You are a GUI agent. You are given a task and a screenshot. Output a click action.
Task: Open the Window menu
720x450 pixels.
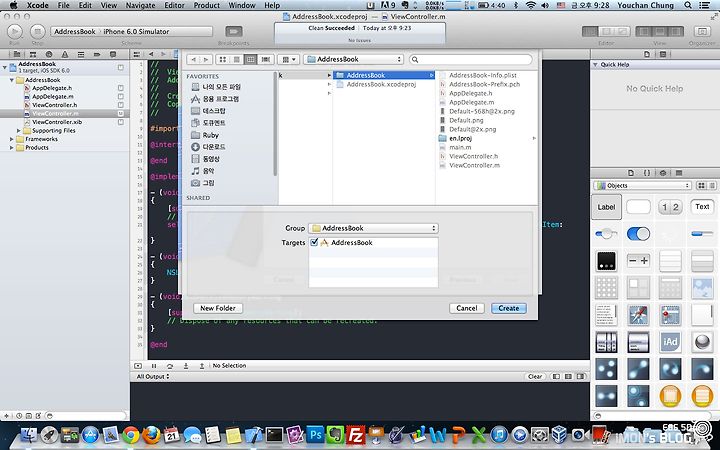click(242, 5)
